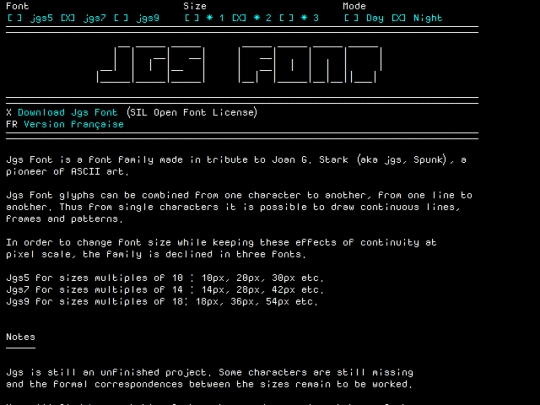Image resolution: width=540 pixels, height=405 pixels.
Task: Switch to Night mode
Action: click(x=416, y=18)
